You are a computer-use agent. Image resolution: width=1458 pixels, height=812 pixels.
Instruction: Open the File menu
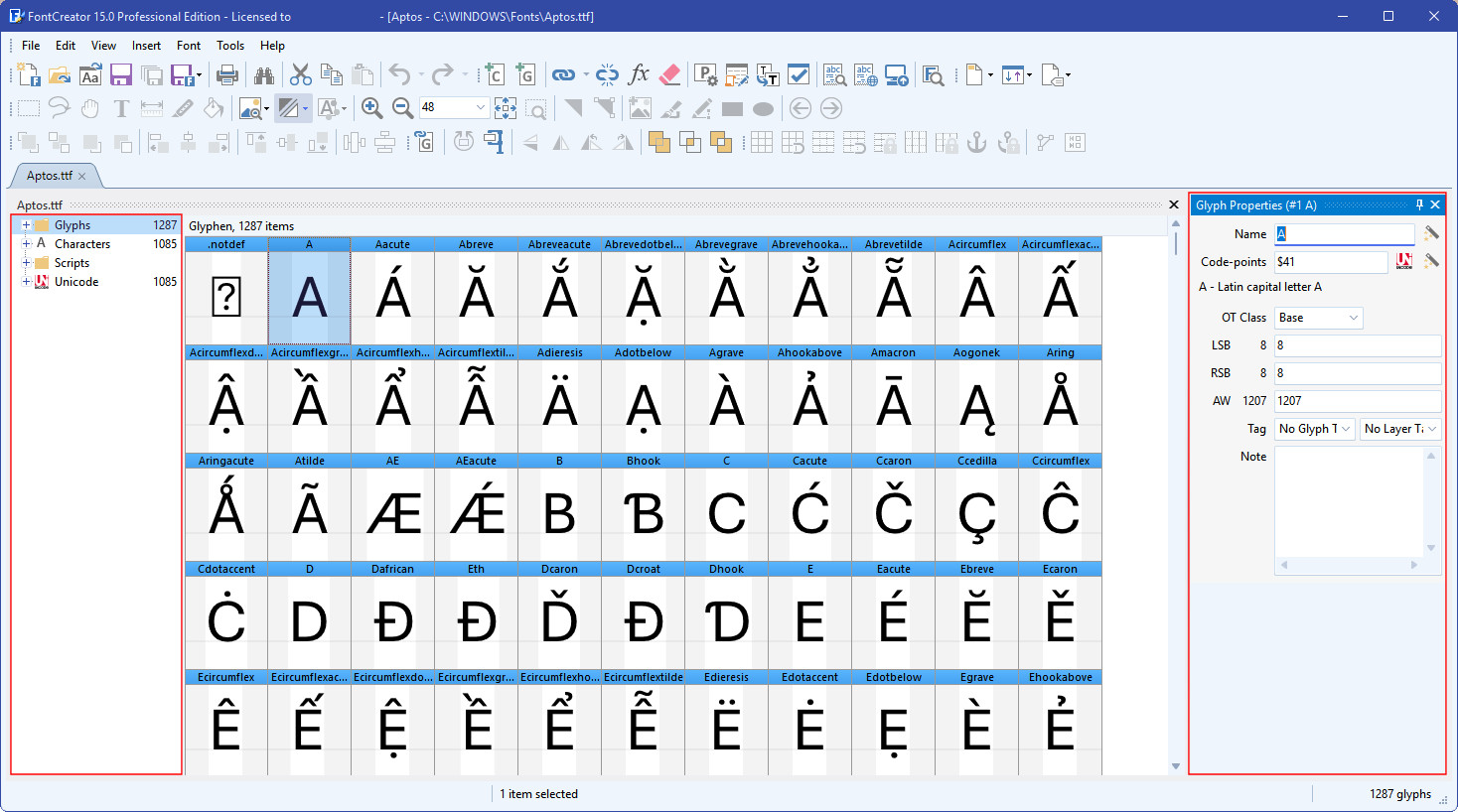tap(31, 46)
